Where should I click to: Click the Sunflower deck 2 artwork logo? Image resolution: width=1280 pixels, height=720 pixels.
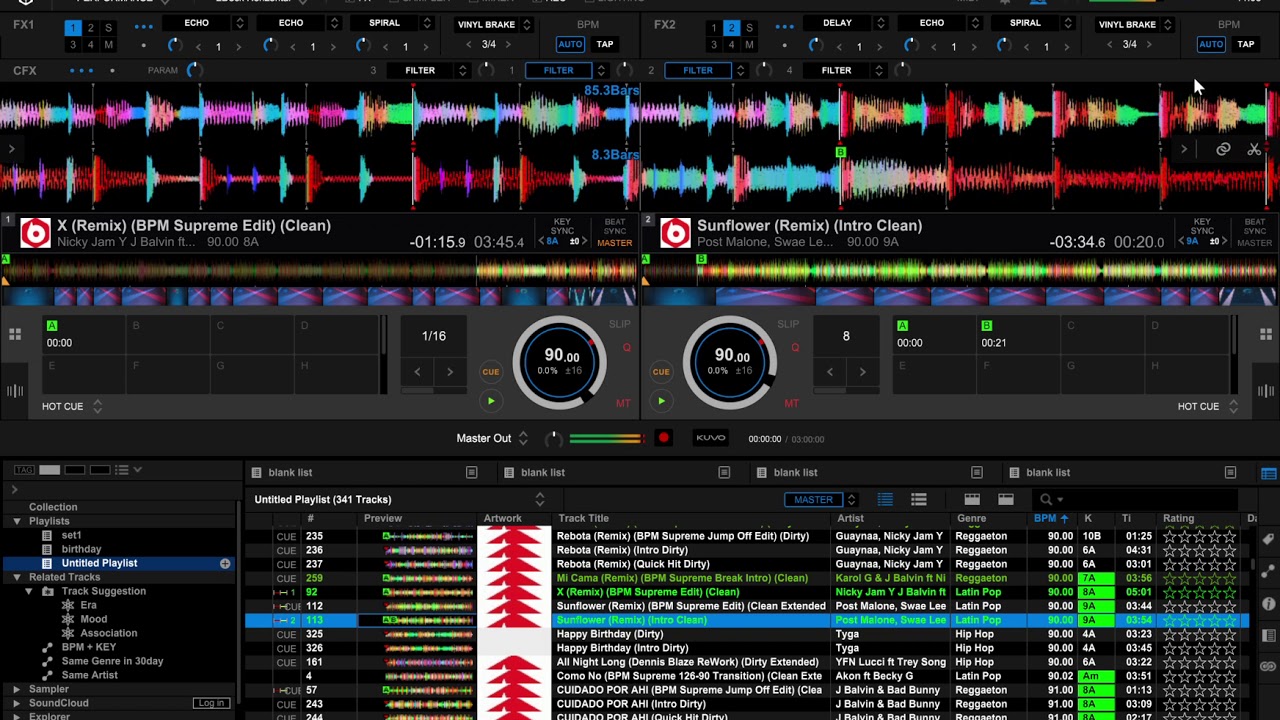pos(675,234)
